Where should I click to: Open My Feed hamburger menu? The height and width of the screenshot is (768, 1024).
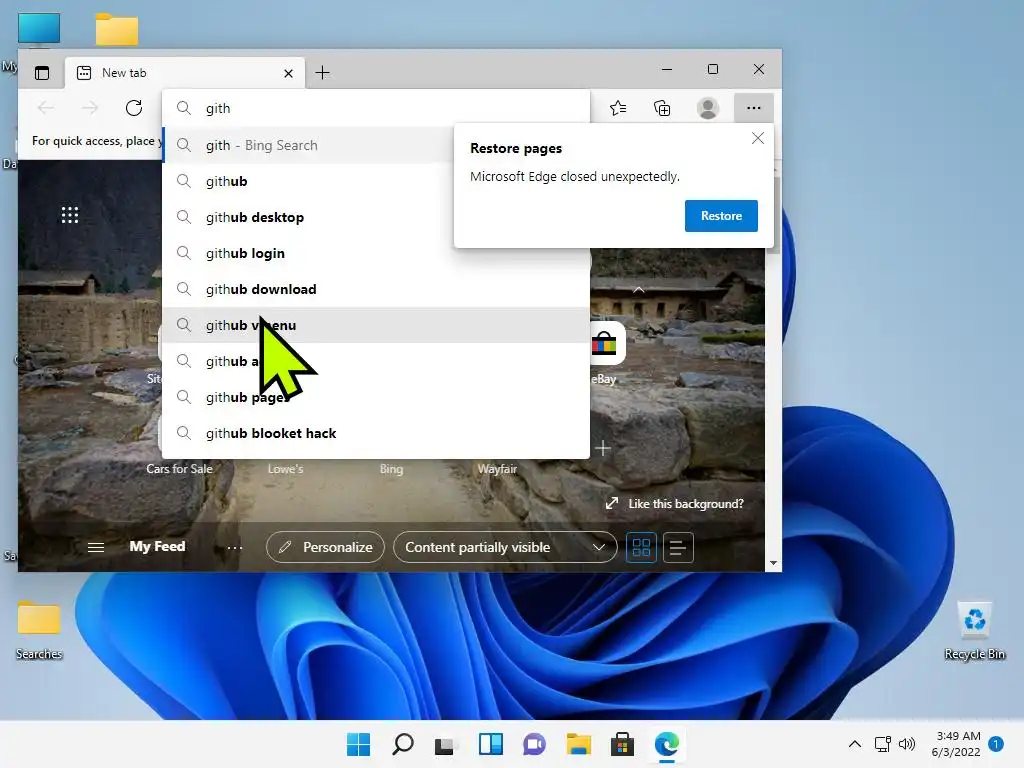[96, 547]
